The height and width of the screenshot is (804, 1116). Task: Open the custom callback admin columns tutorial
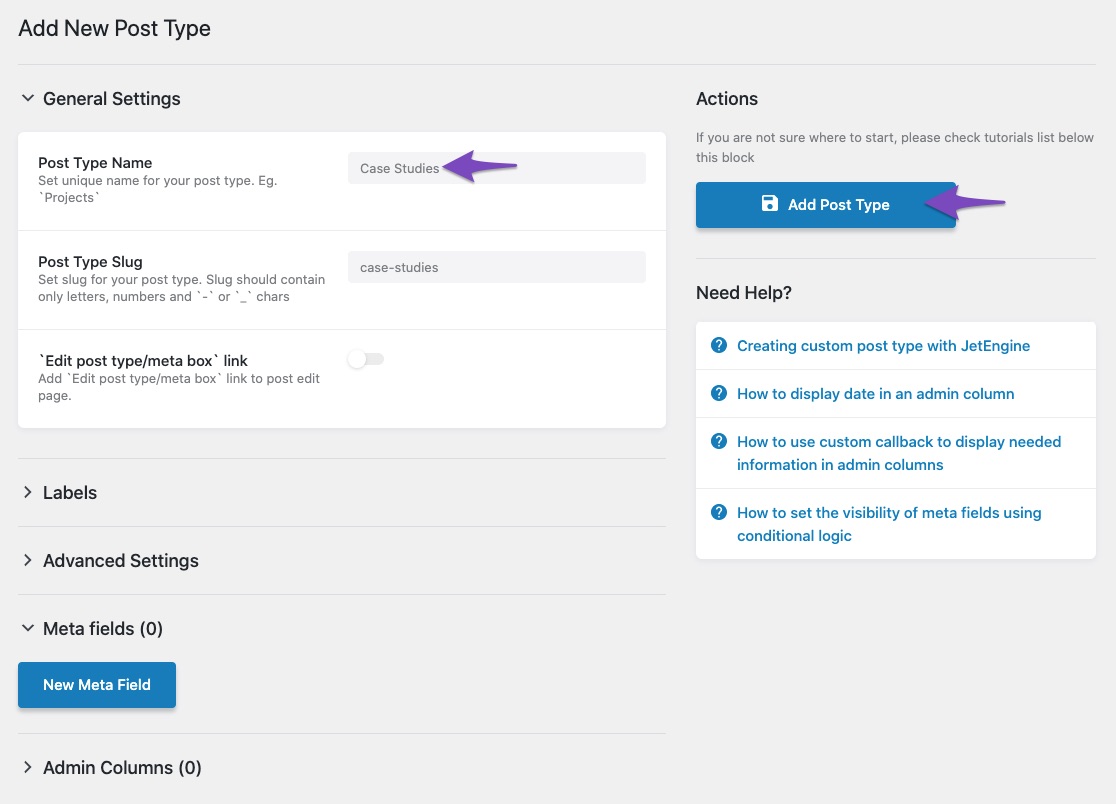[x=899, y=453]
